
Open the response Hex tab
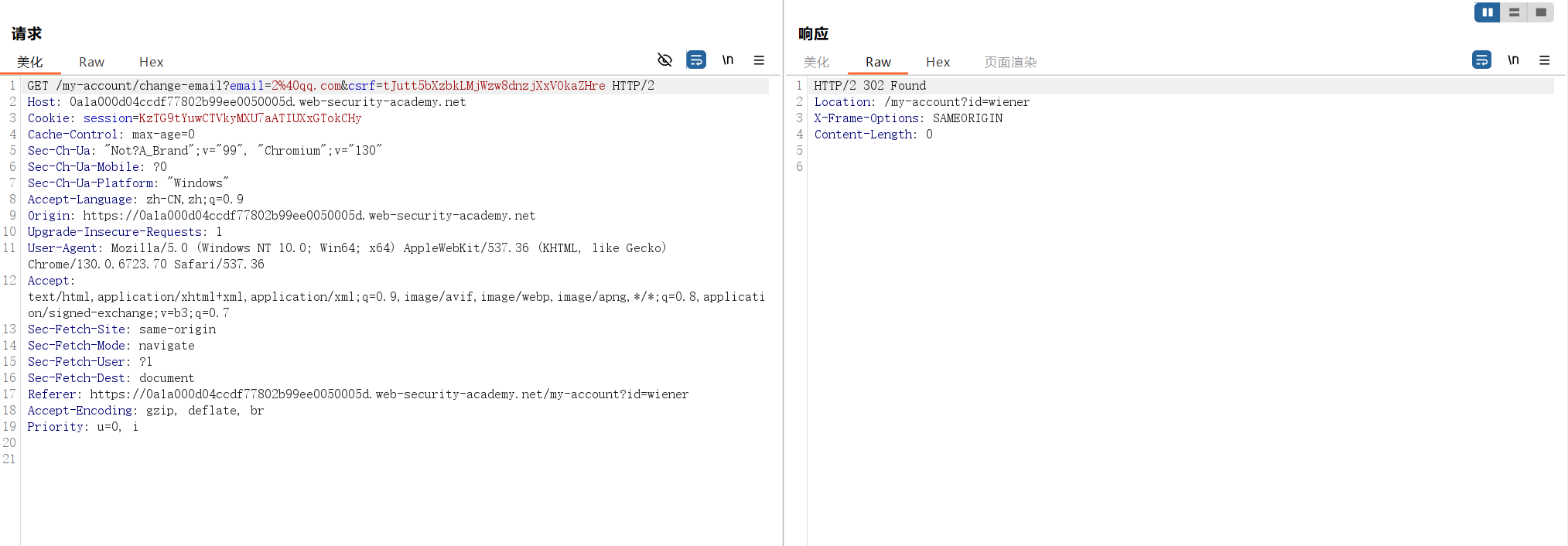(938, 62)
